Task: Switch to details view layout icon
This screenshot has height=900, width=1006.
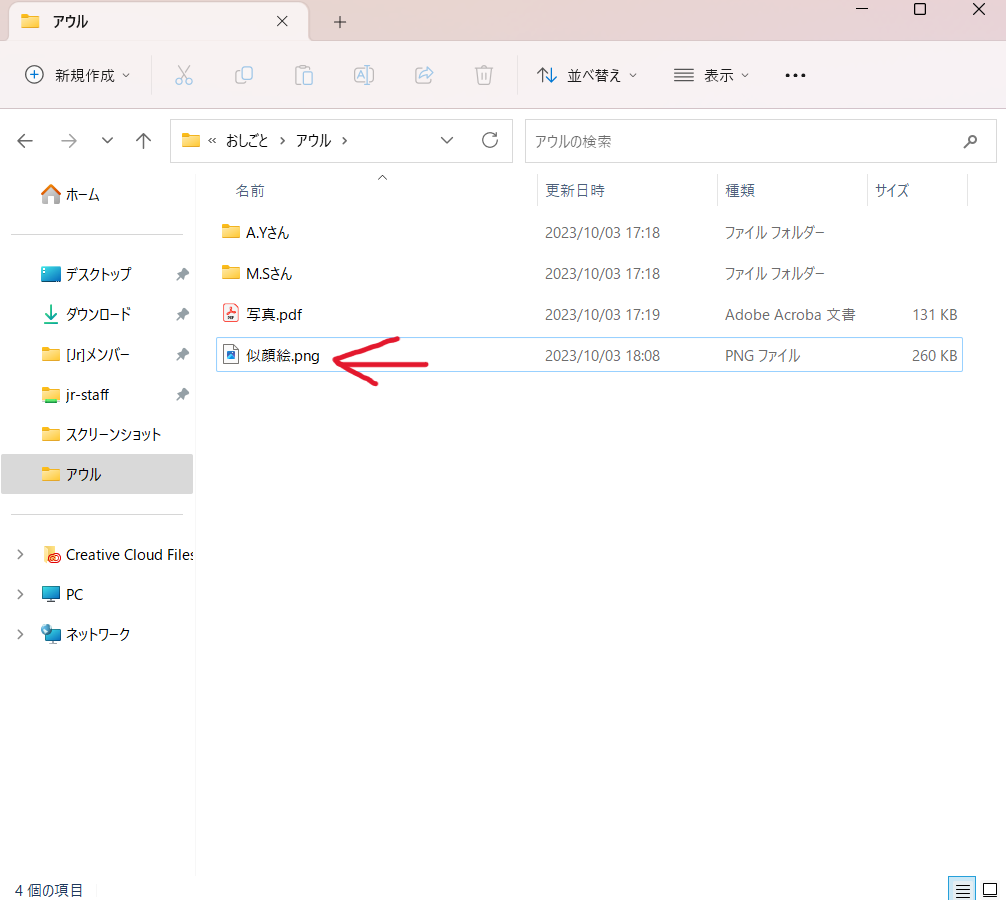Action: coord(962,889)
